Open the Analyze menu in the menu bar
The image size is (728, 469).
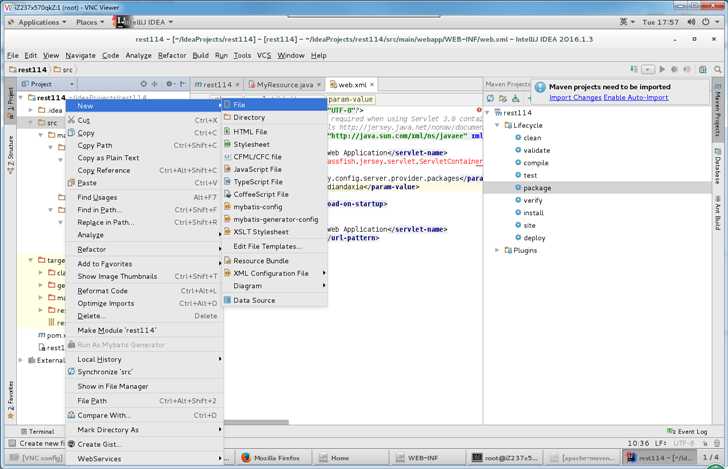[x=138, y=55]
